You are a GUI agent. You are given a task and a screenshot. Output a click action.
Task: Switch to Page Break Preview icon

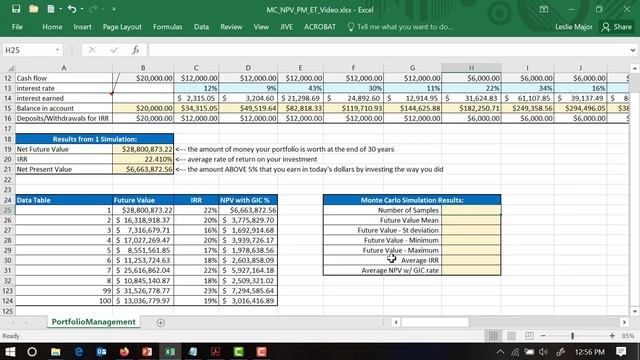tap(529, 336)
